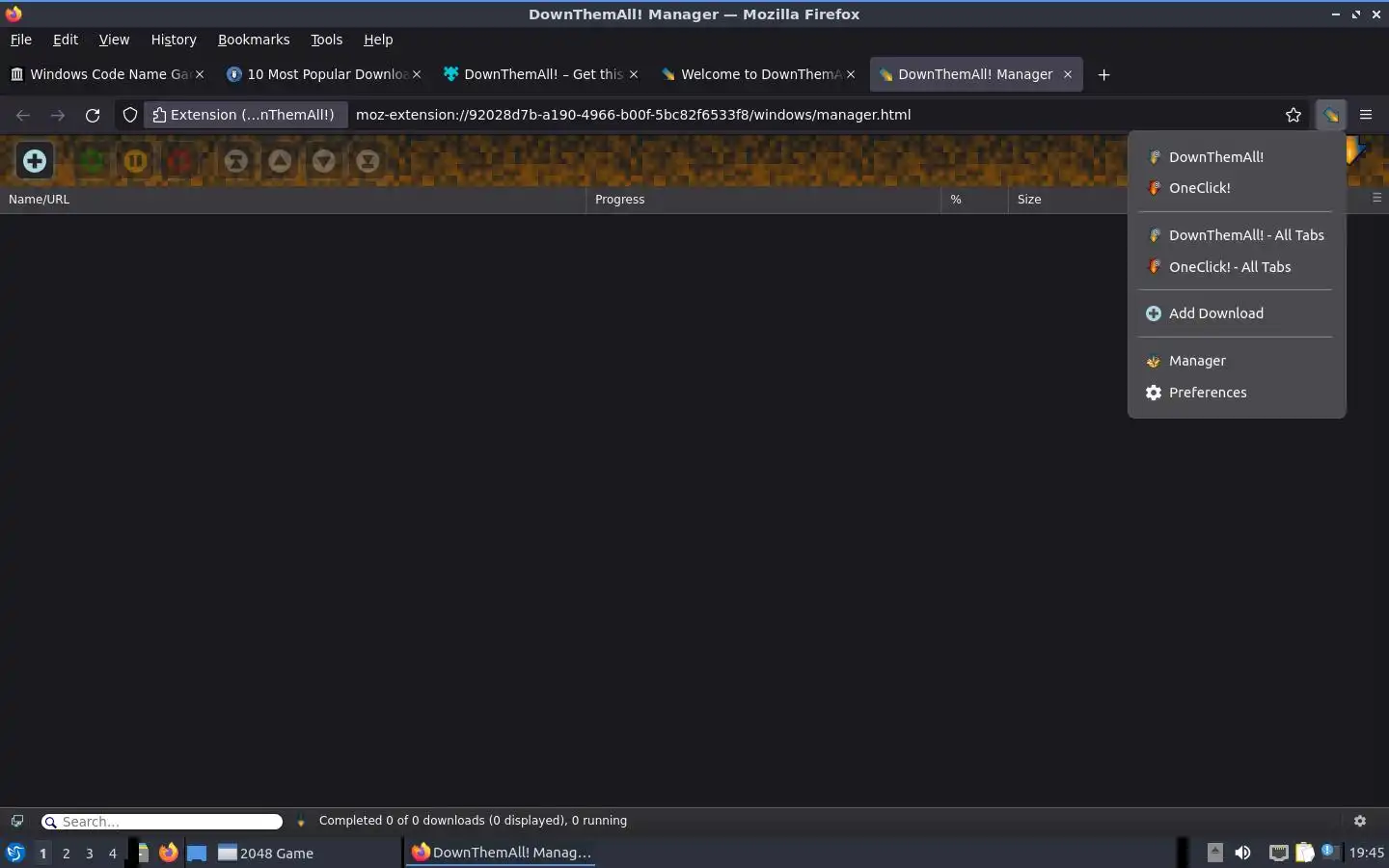Image resolution: width=1389 pixels, height=868 pixels.
Task: Move selection to top of queue
Action: (x=236, y=161)
